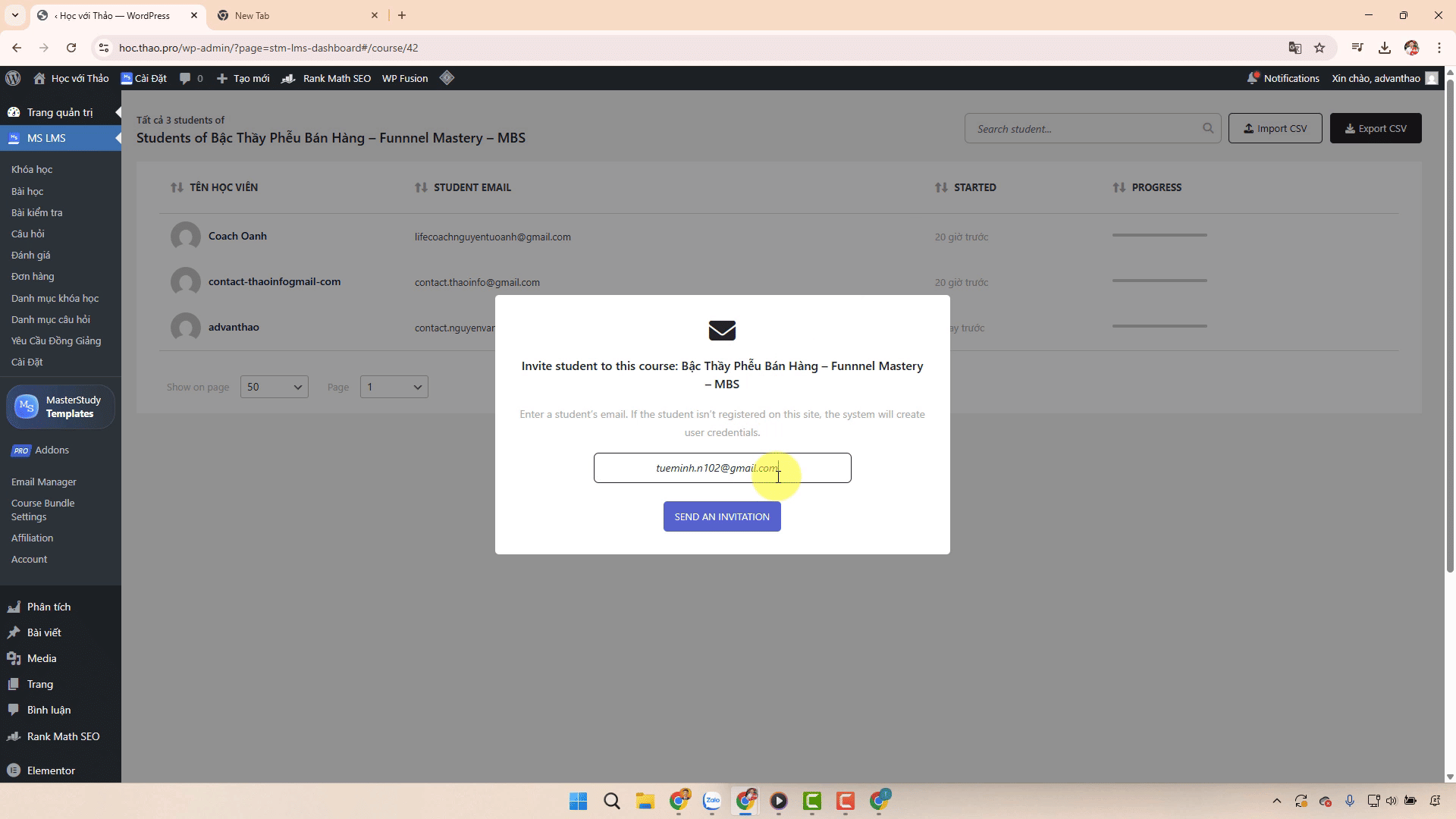Sort by Student Email column arrows
The height and width of the screenshot is (819, 1456).
421,187
